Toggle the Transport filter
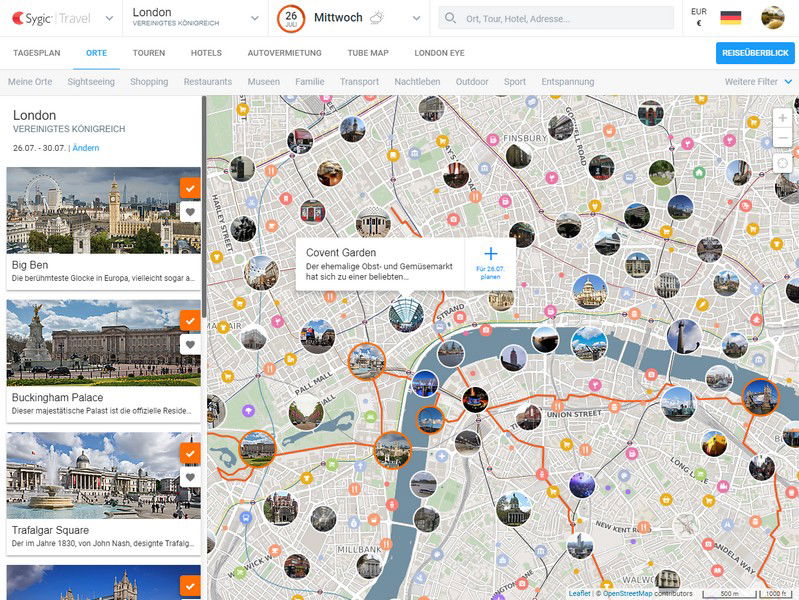The width and height of the screenshot is (799, 600). (x=359, y=82)
